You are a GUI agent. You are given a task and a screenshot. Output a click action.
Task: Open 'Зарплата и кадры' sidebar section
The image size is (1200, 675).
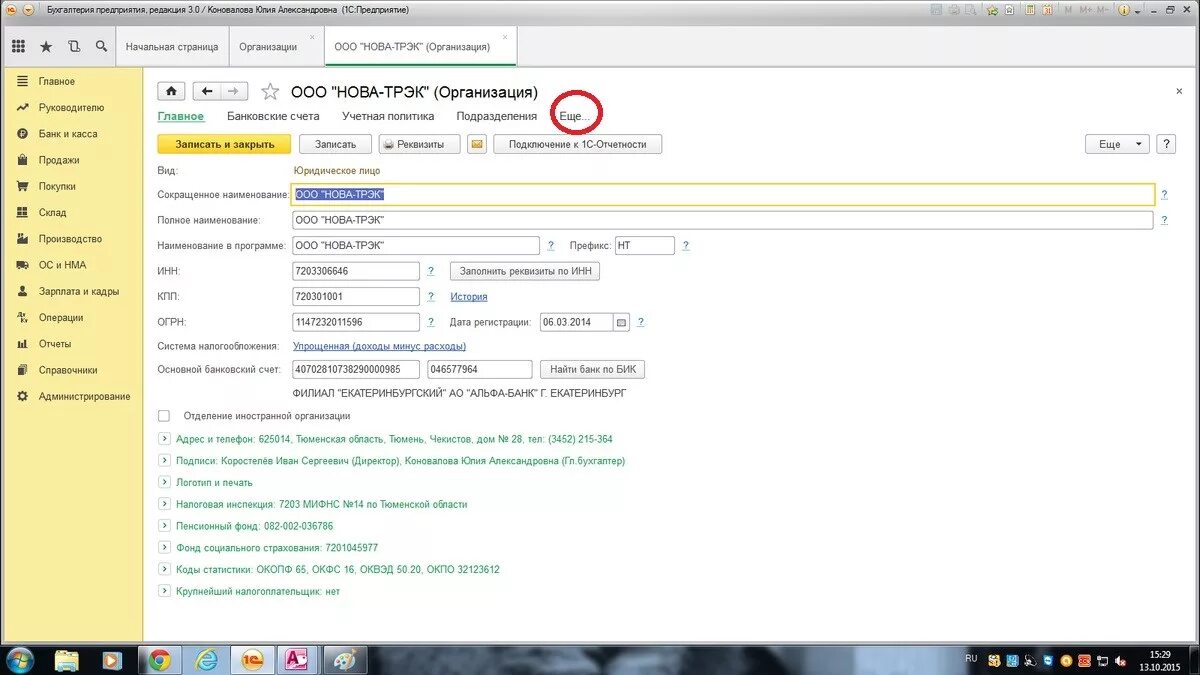(x=79, y=291)
